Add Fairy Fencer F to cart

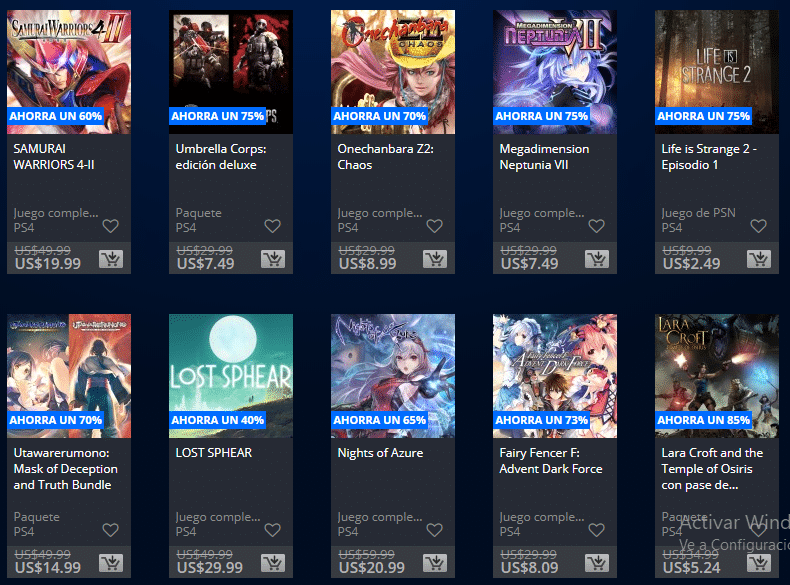(597, 563)
